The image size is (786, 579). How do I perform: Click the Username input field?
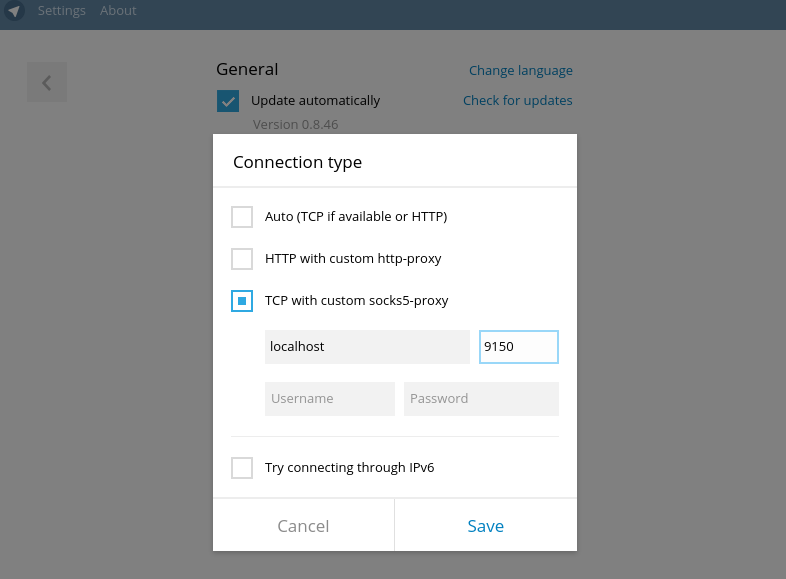tap(330, 399)
